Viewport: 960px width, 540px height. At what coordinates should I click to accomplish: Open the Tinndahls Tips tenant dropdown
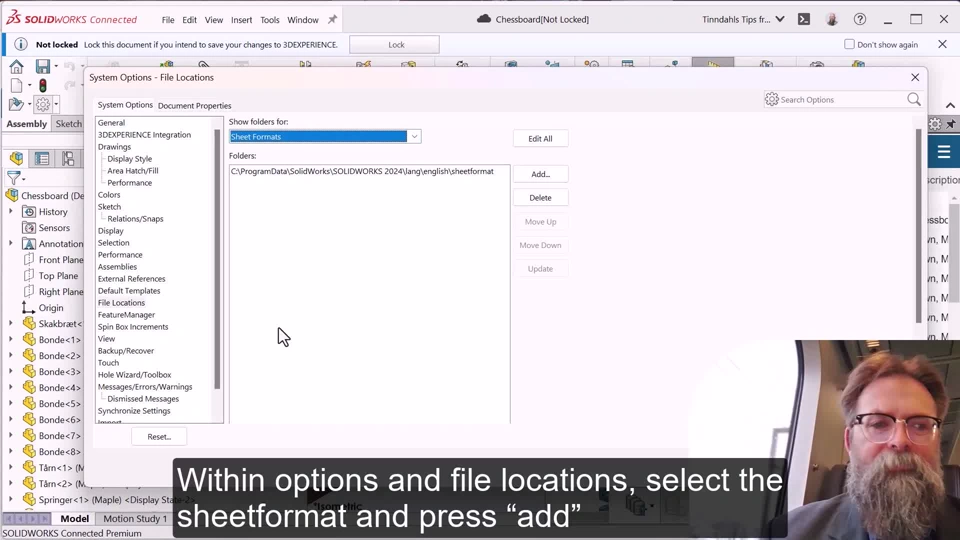[779, 20]
